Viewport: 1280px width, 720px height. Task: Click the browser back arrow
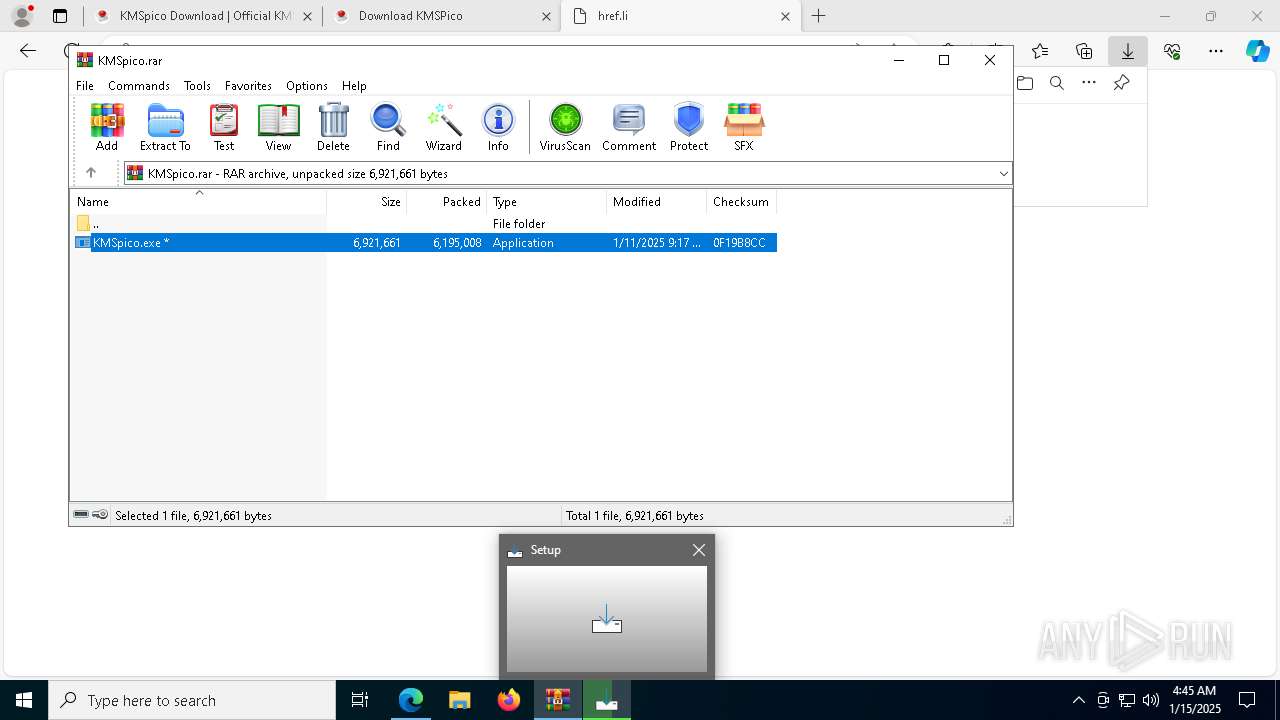(28, 51)
